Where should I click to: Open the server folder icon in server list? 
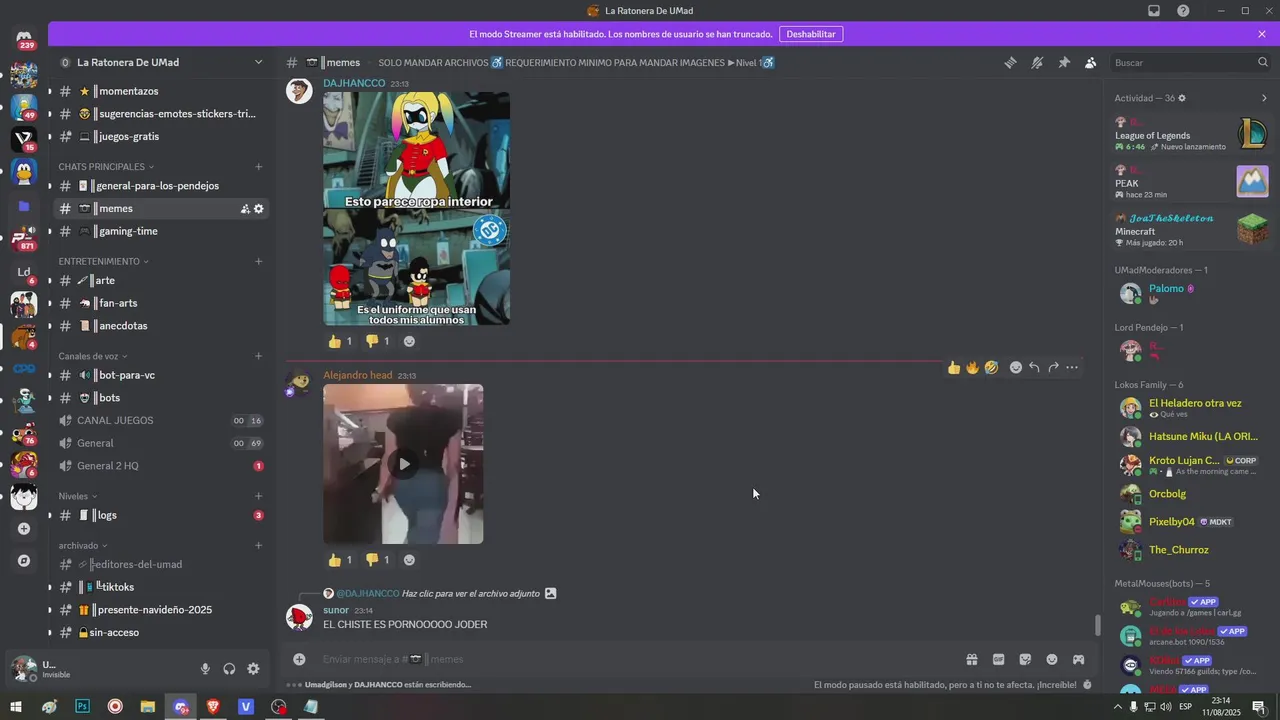tap(24, 206)
